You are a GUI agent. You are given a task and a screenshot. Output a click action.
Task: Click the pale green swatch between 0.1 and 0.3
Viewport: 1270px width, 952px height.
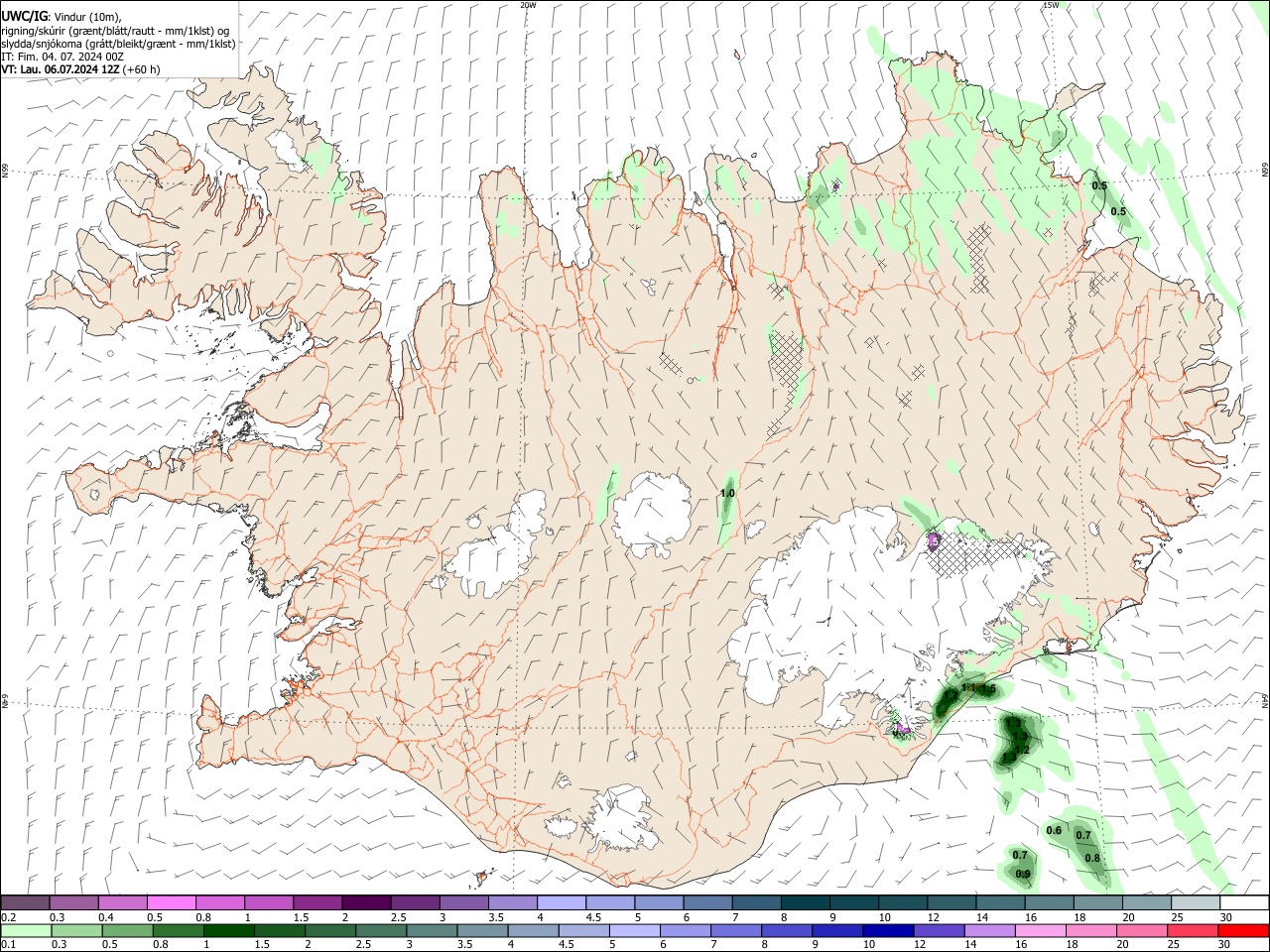coord(26,930)
